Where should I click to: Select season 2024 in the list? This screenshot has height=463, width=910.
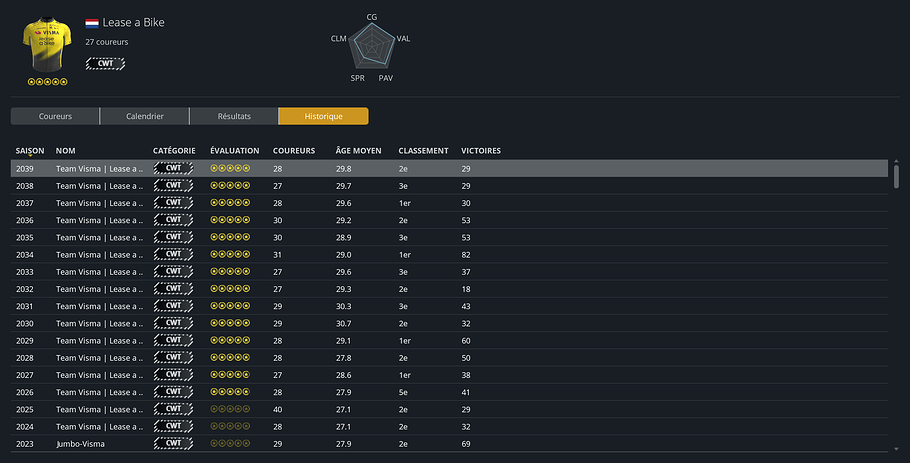449,426
